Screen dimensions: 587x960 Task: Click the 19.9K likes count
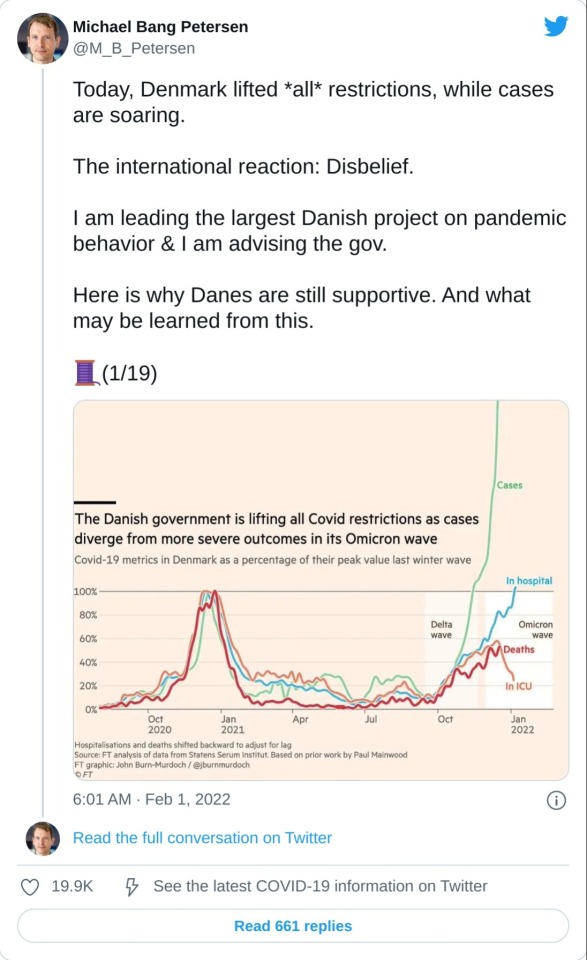coord(72,886)
